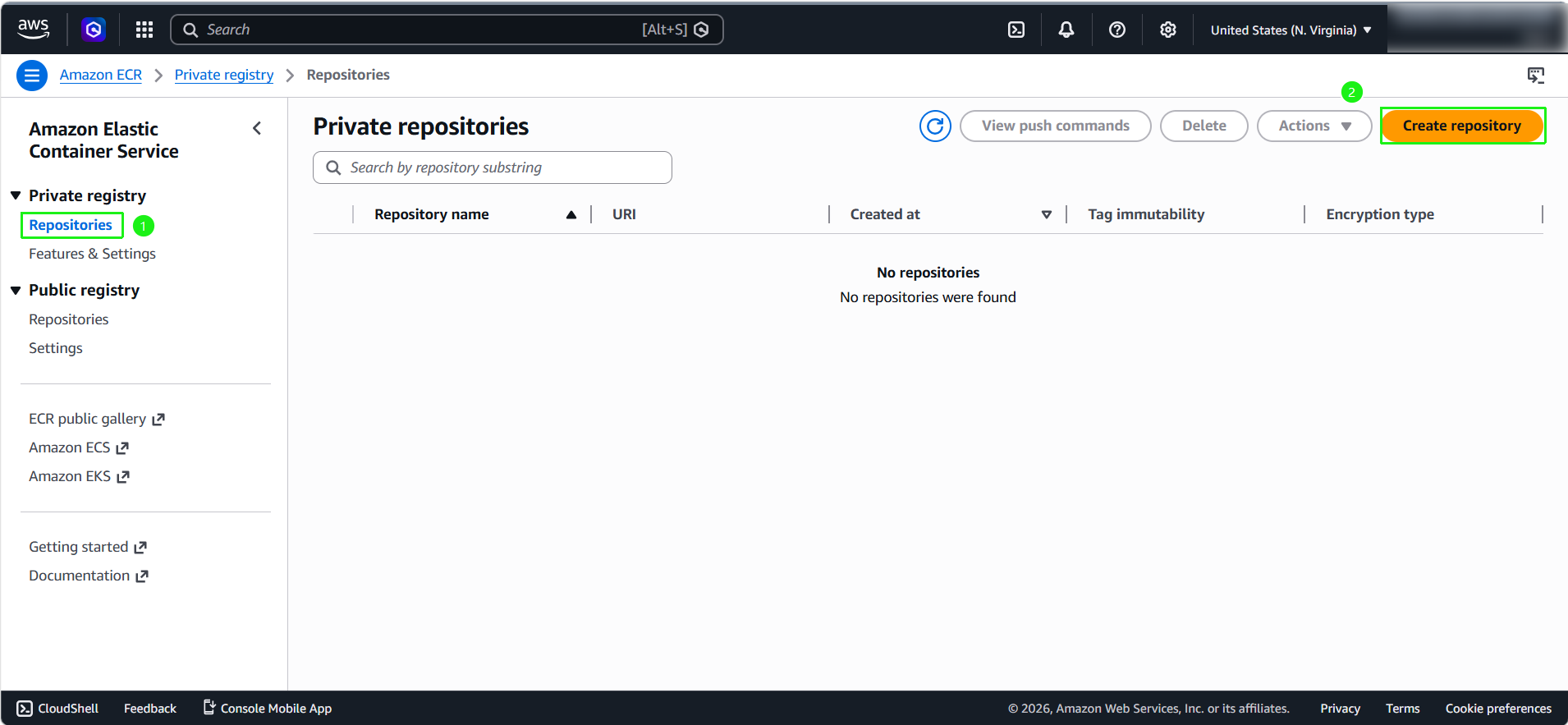Screen dimensions: 1568x725
Task: Open the feedback panel icon below the top bar
Action: tap(1536, 76)
